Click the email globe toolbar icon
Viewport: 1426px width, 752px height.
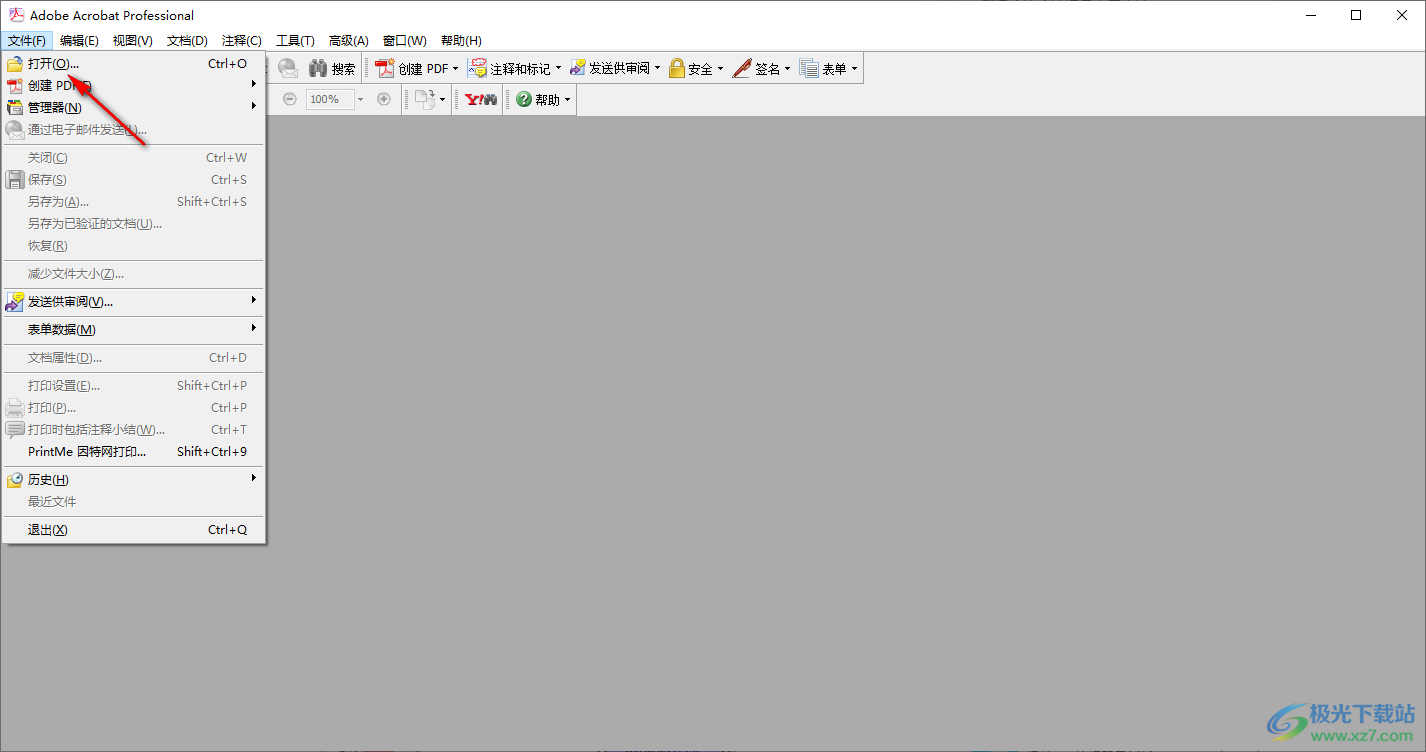[288, 68]
